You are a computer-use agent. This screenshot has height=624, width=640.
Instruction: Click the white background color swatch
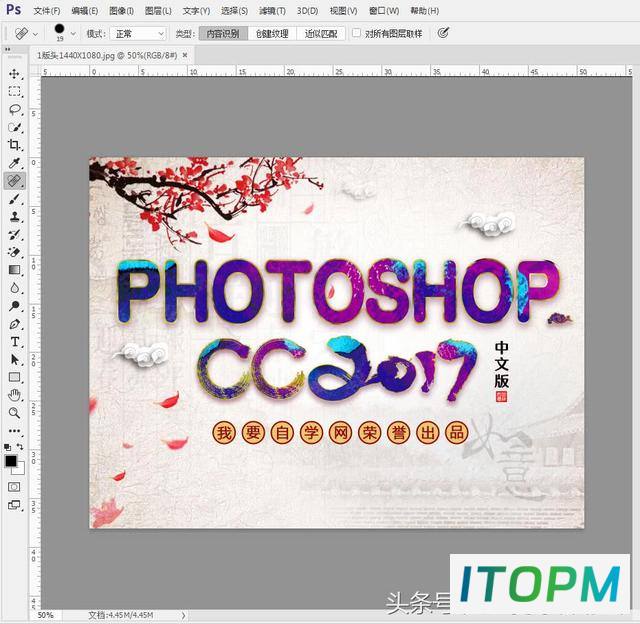tap(20, 470)
